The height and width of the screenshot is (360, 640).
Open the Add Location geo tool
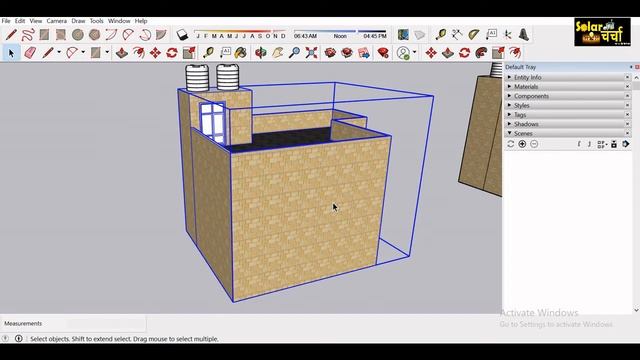(x=403, y=35)
